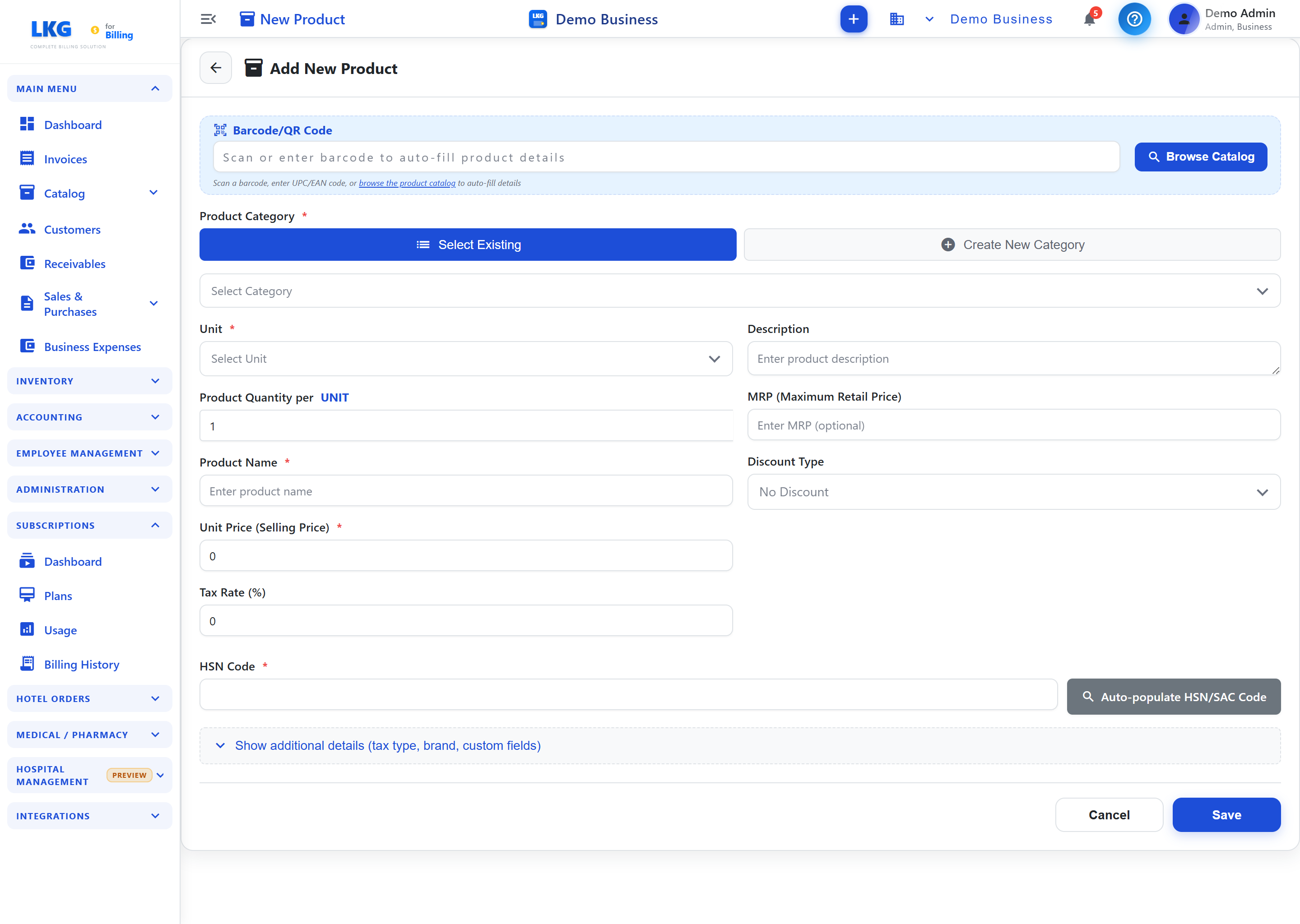The height and width of the screenshot is (924, 1300).
Task: Expand the HOTEL ORDERS section
Action: (89, 699)
